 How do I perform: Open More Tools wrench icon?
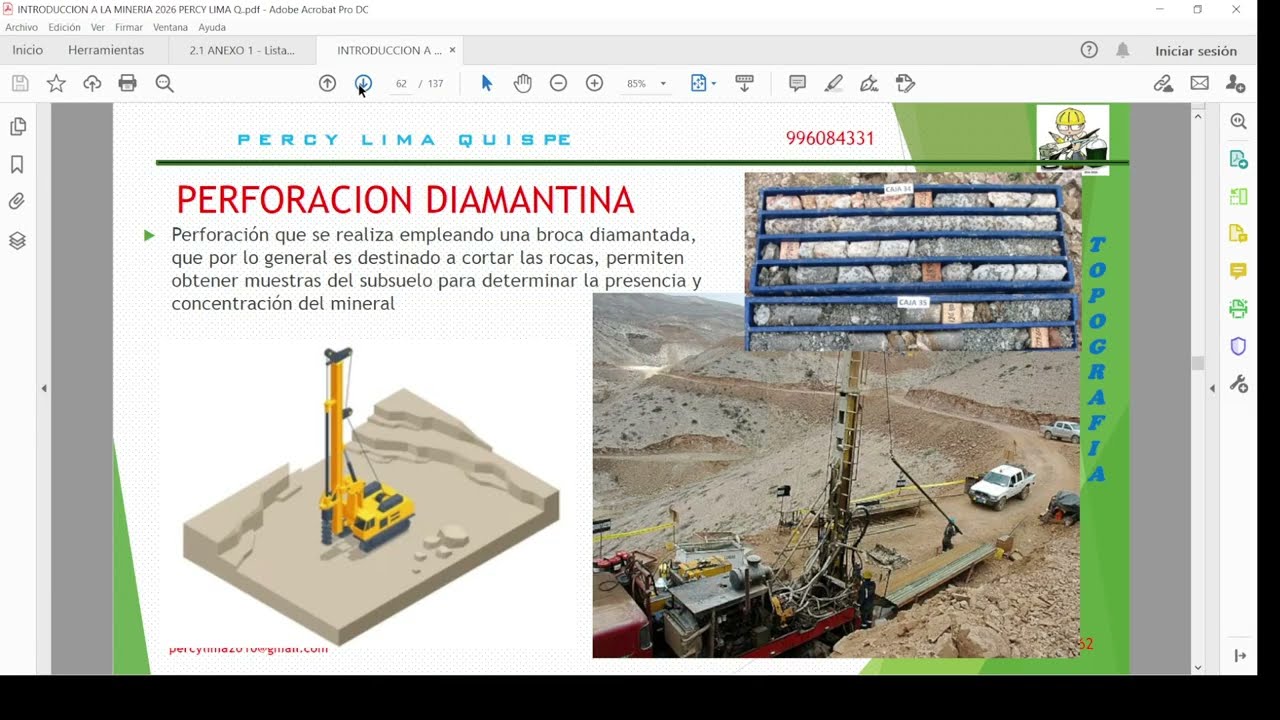(x=1238, y=384)
